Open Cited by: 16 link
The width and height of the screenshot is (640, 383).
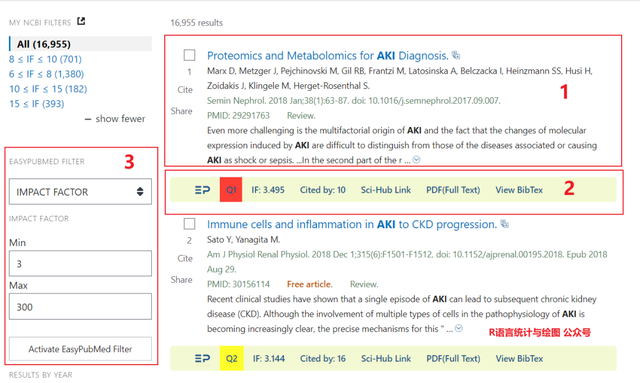pyautogui.click(x=323, y=359)
